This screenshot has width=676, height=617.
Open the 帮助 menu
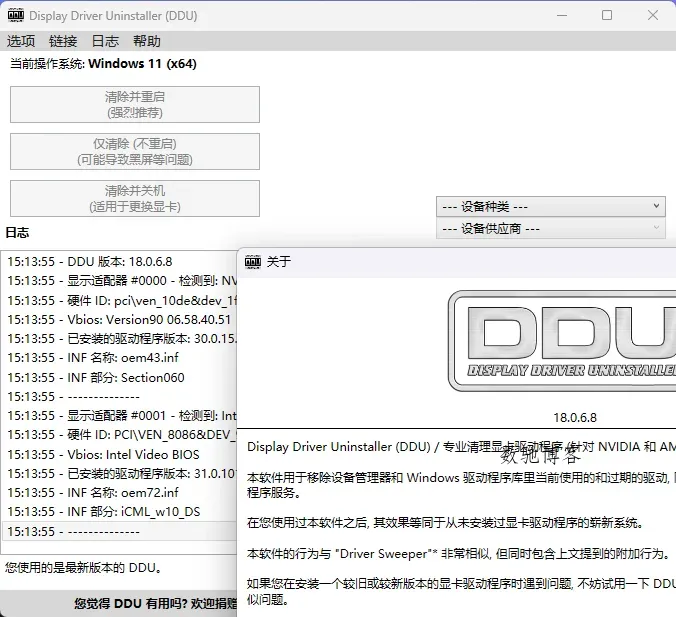tap(147, 41)
